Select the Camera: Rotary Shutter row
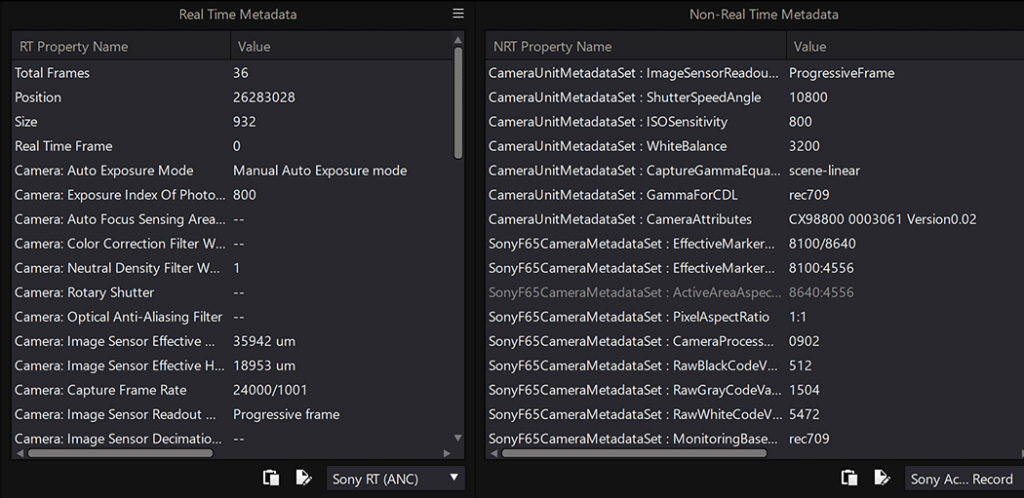Screen dimensions: 1024x498 point(232,292)
